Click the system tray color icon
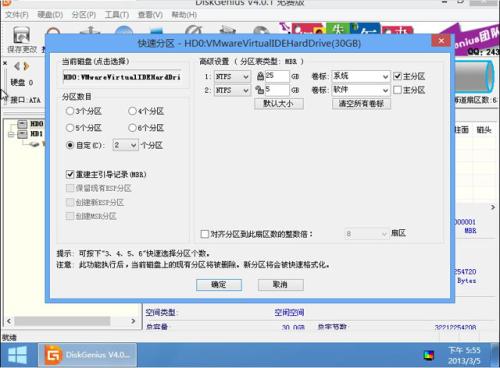Screen dimensions: 500x368 tap(429, 356)
